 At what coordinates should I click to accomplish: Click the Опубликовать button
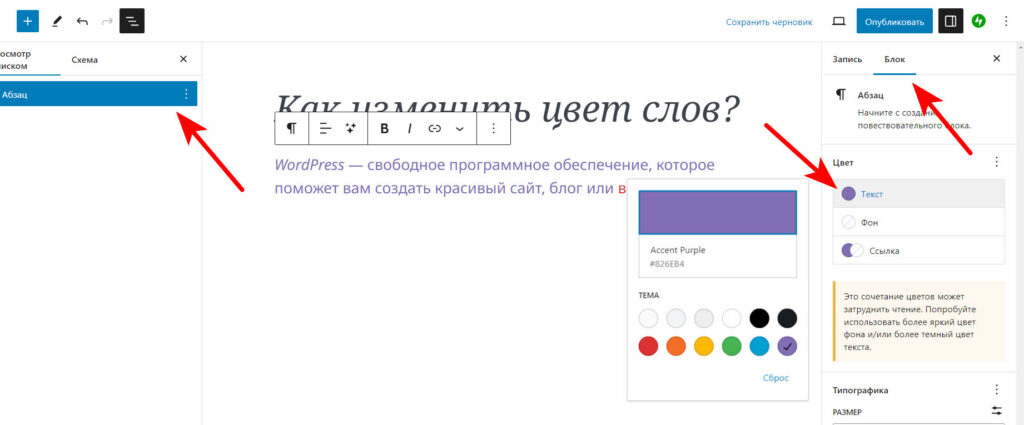tap(894, 22)
